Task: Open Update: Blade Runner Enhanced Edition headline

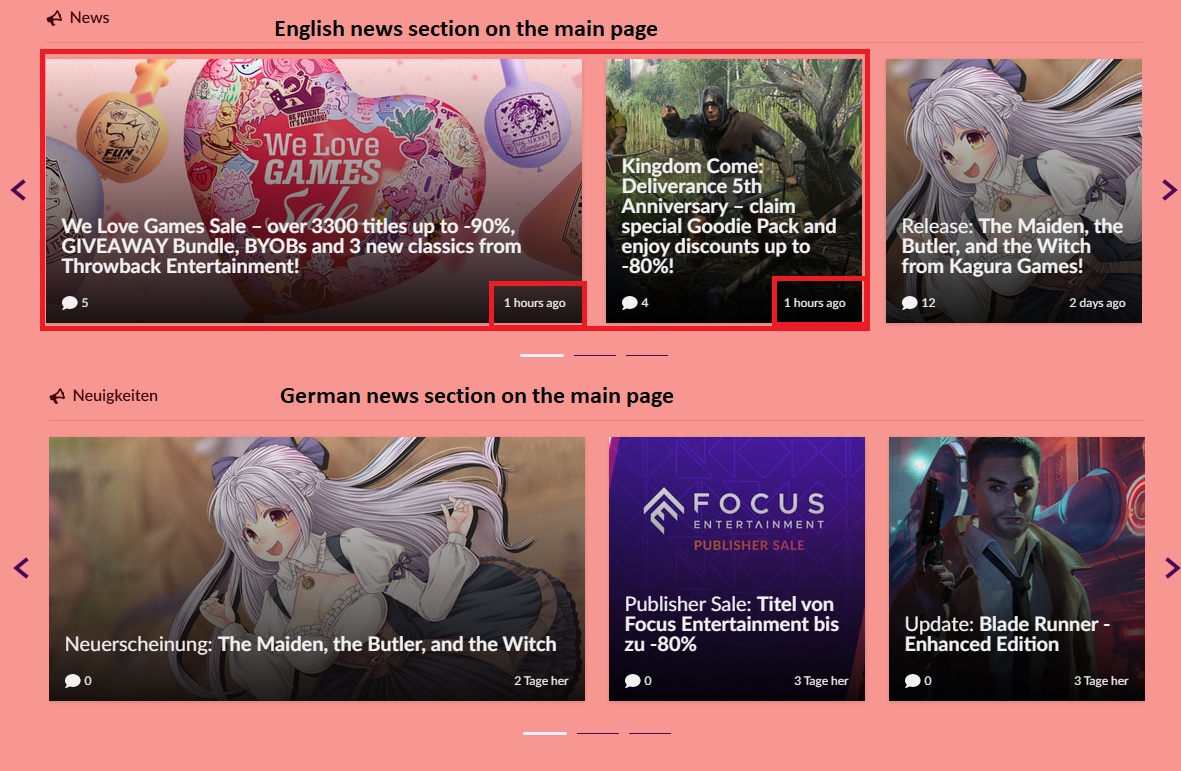Action: (1007, 634)
